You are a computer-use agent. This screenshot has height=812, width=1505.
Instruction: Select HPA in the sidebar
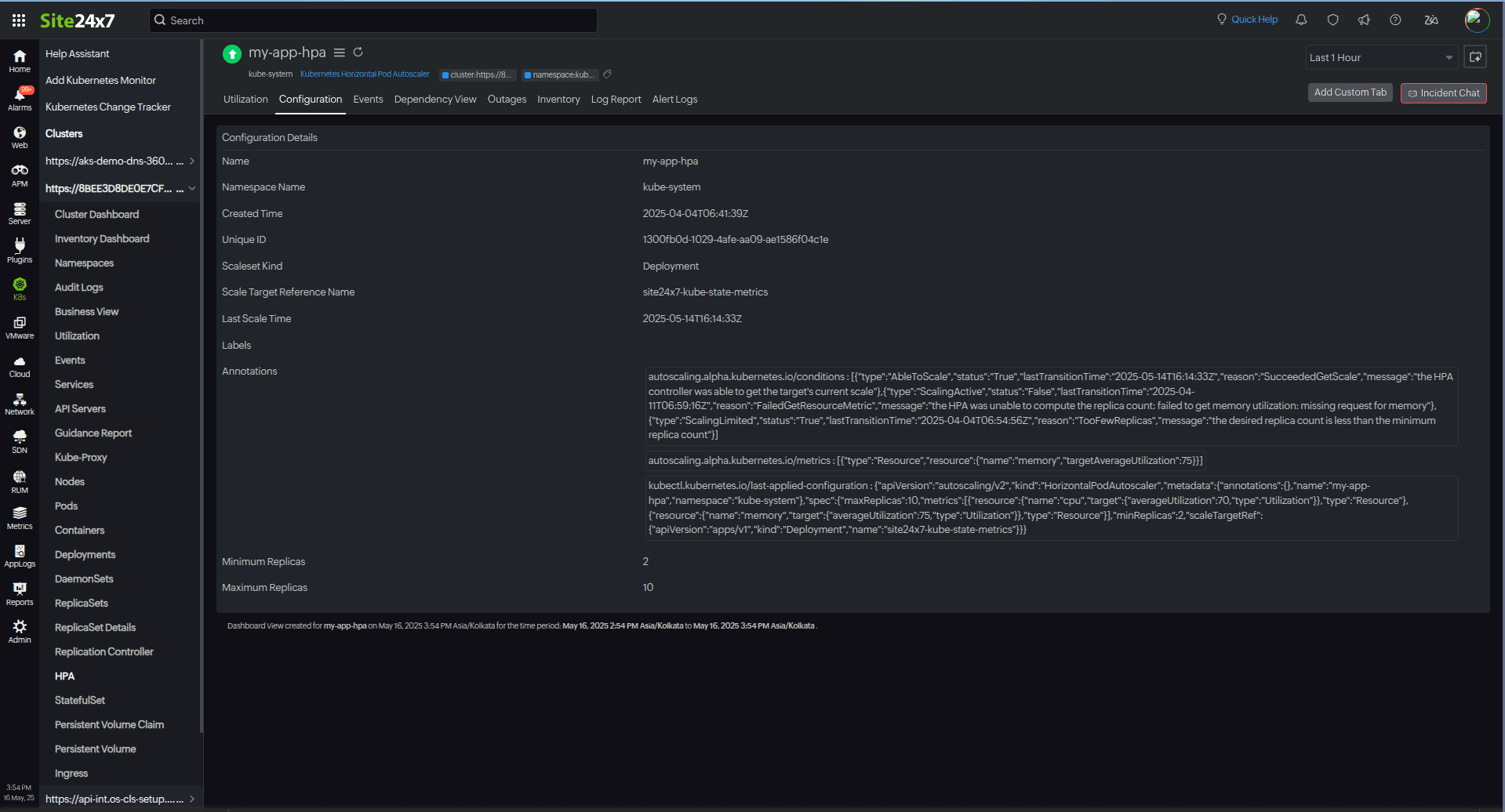coord(64,676)
